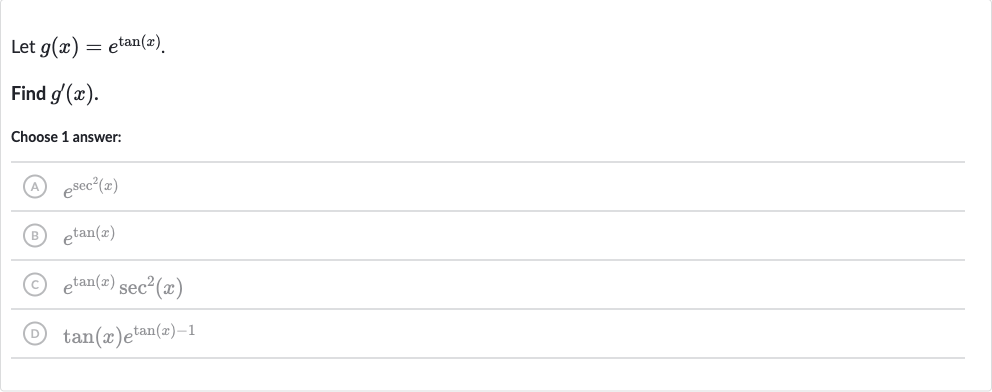Select radio button D
Screen dimensions: 992x392
(x=35, y=333)
